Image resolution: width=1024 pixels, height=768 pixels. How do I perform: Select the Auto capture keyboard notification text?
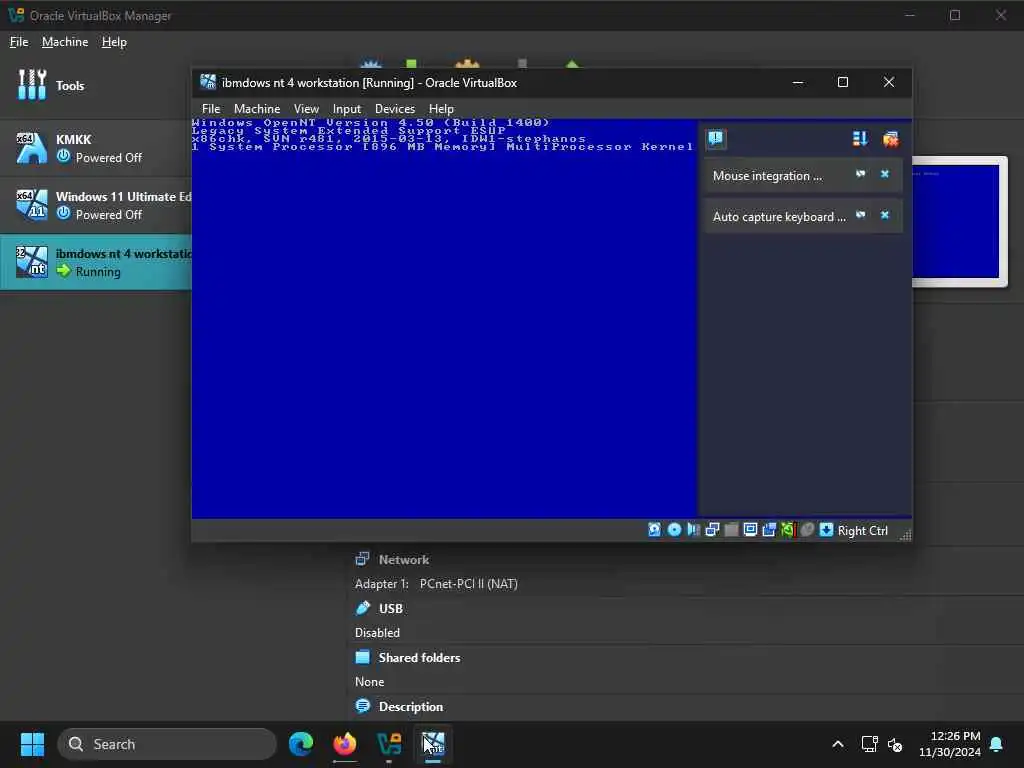[778, 217]
